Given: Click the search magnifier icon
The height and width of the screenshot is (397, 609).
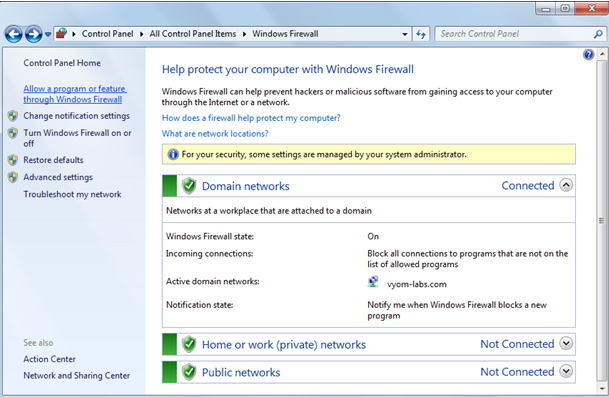Looking at the screenshot, I should pyautogui.click(x=598, y=34).
